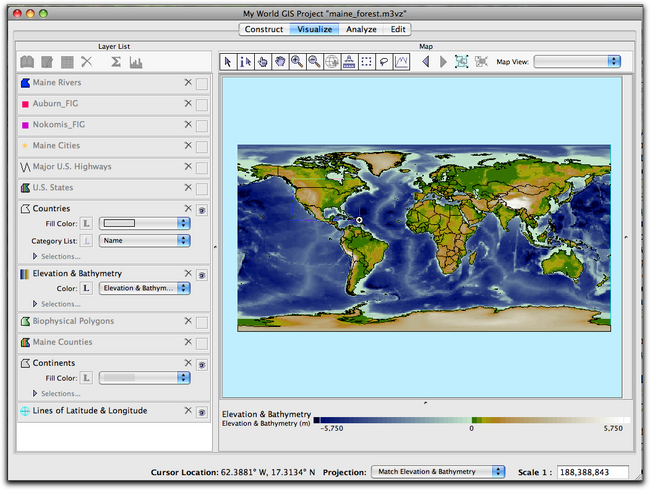Select the zoom out magnifier tool
Viewport: 650px width, 490px height.
pos(314,62)
